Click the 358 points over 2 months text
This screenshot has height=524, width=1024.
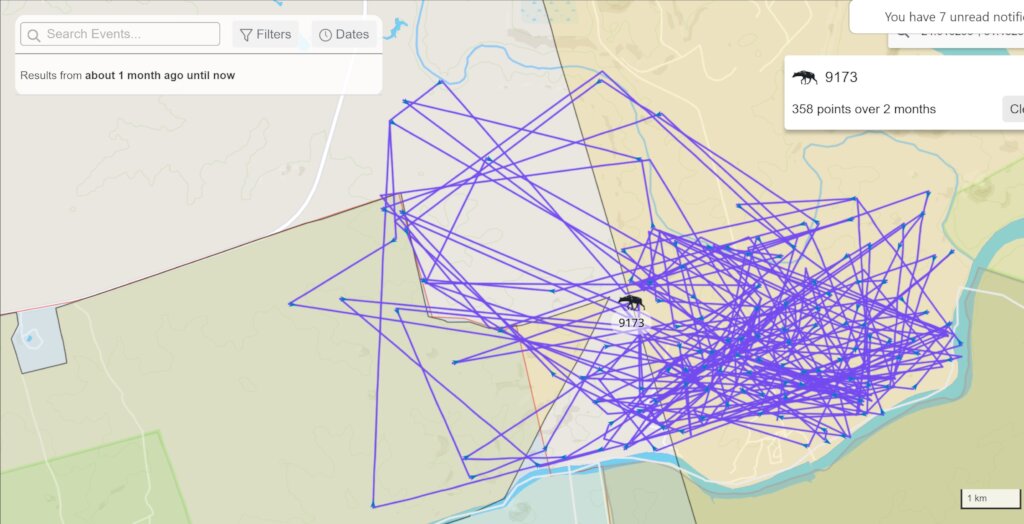click(864, 109)
